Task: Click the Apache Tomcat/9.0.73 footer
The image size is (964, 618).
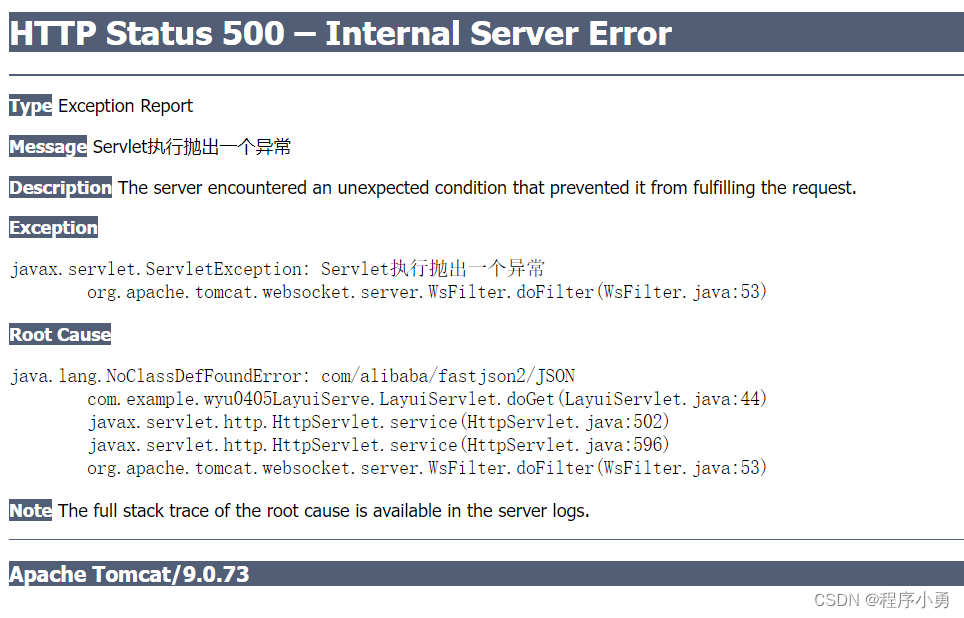Action: tap(129, 574)
